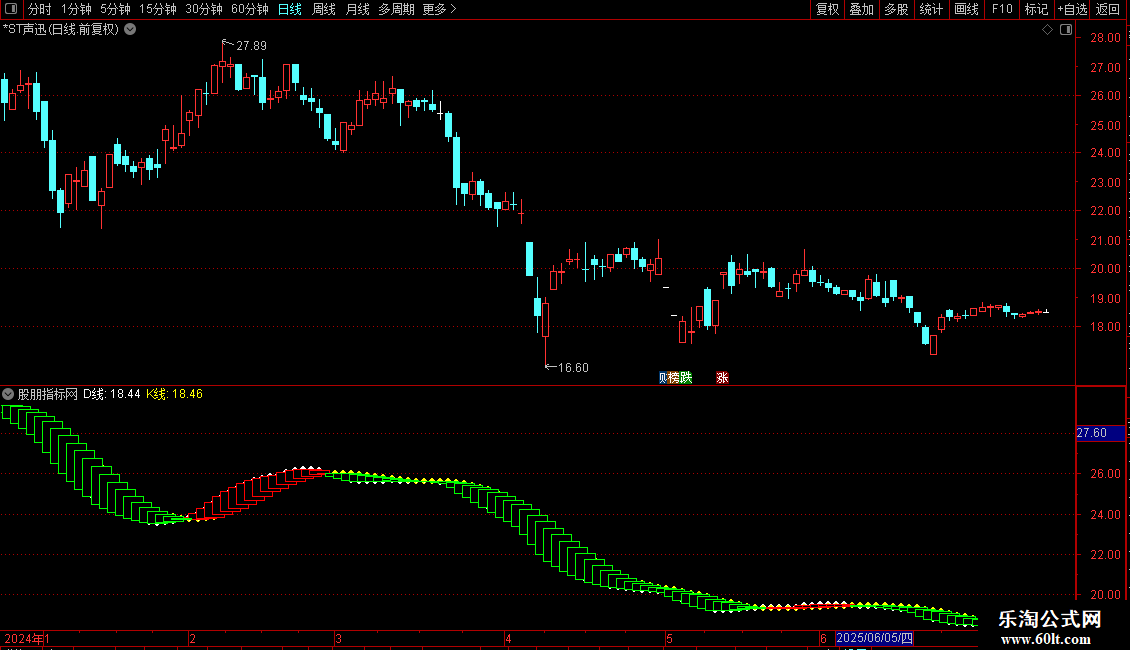The height and width of the screenshot is (650, 1130).
Task: Open F10 company information
Action: coord(1002,9)
